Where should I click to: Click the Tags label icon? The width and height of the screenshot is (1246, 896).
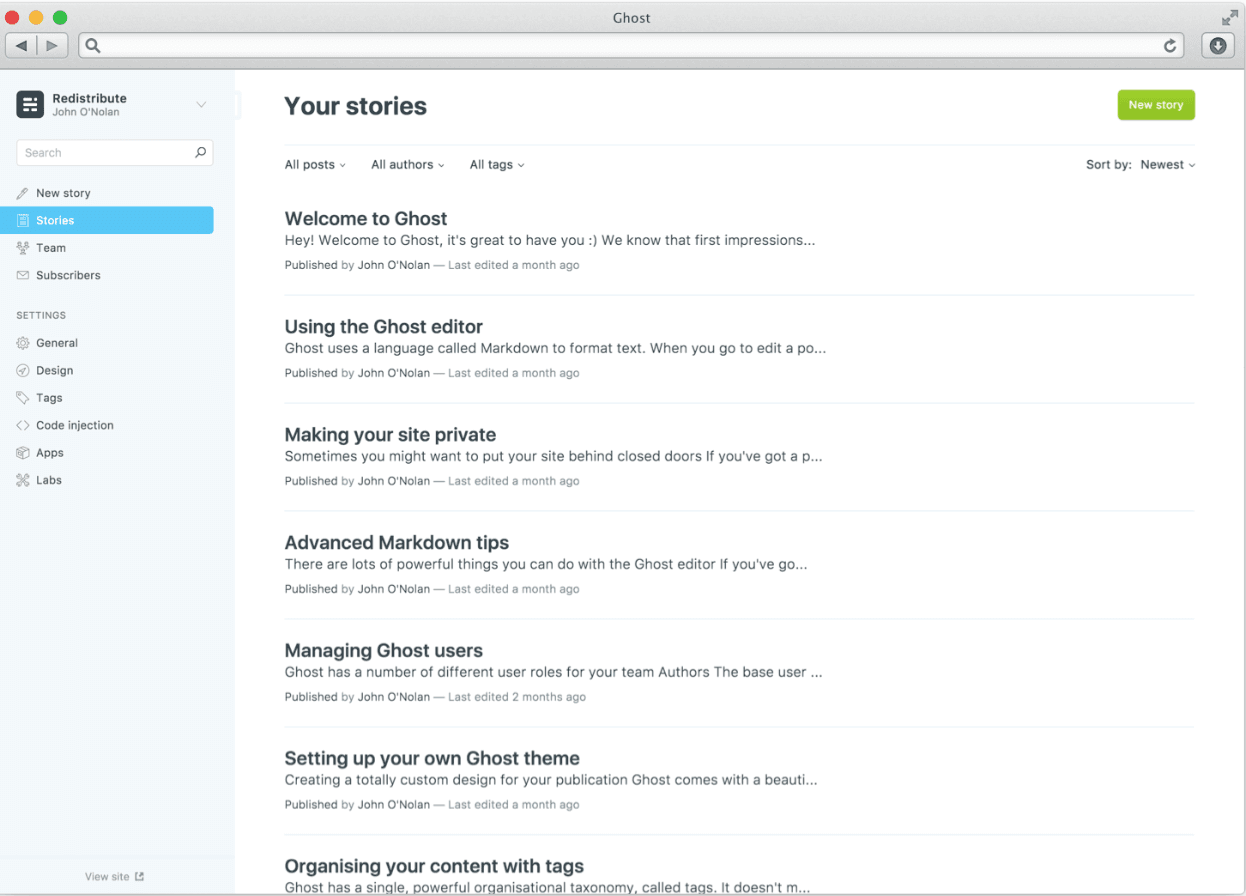(23, 398)
